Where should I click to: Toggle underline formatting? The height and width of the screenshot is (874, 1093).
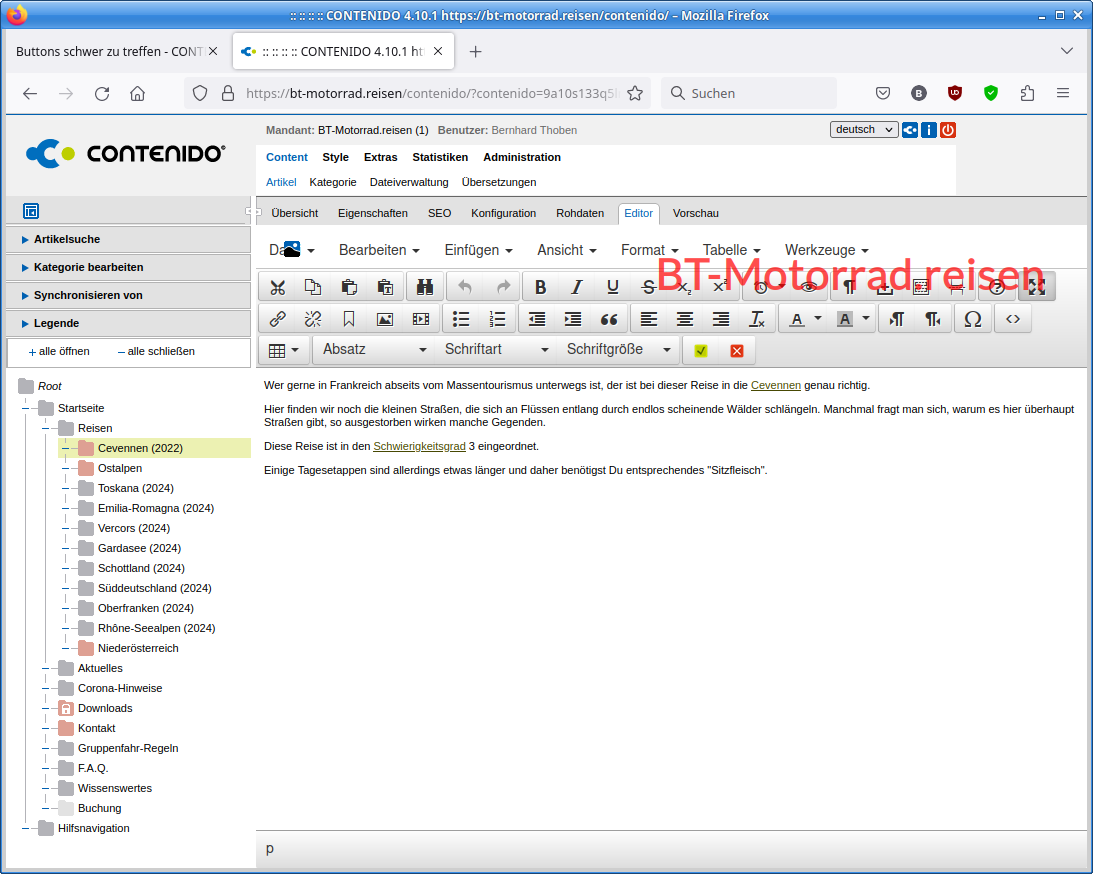613,287
